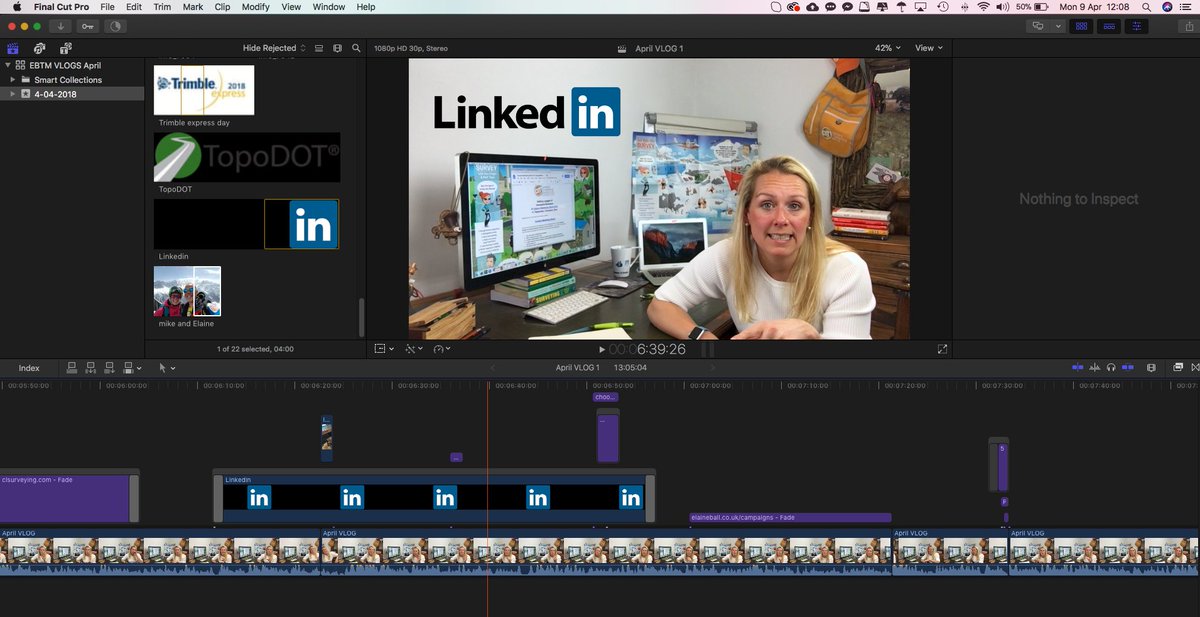Select elaineball.co.uk/campaigns Fade title
1200x617 pixels.
(x=790, y=518)
